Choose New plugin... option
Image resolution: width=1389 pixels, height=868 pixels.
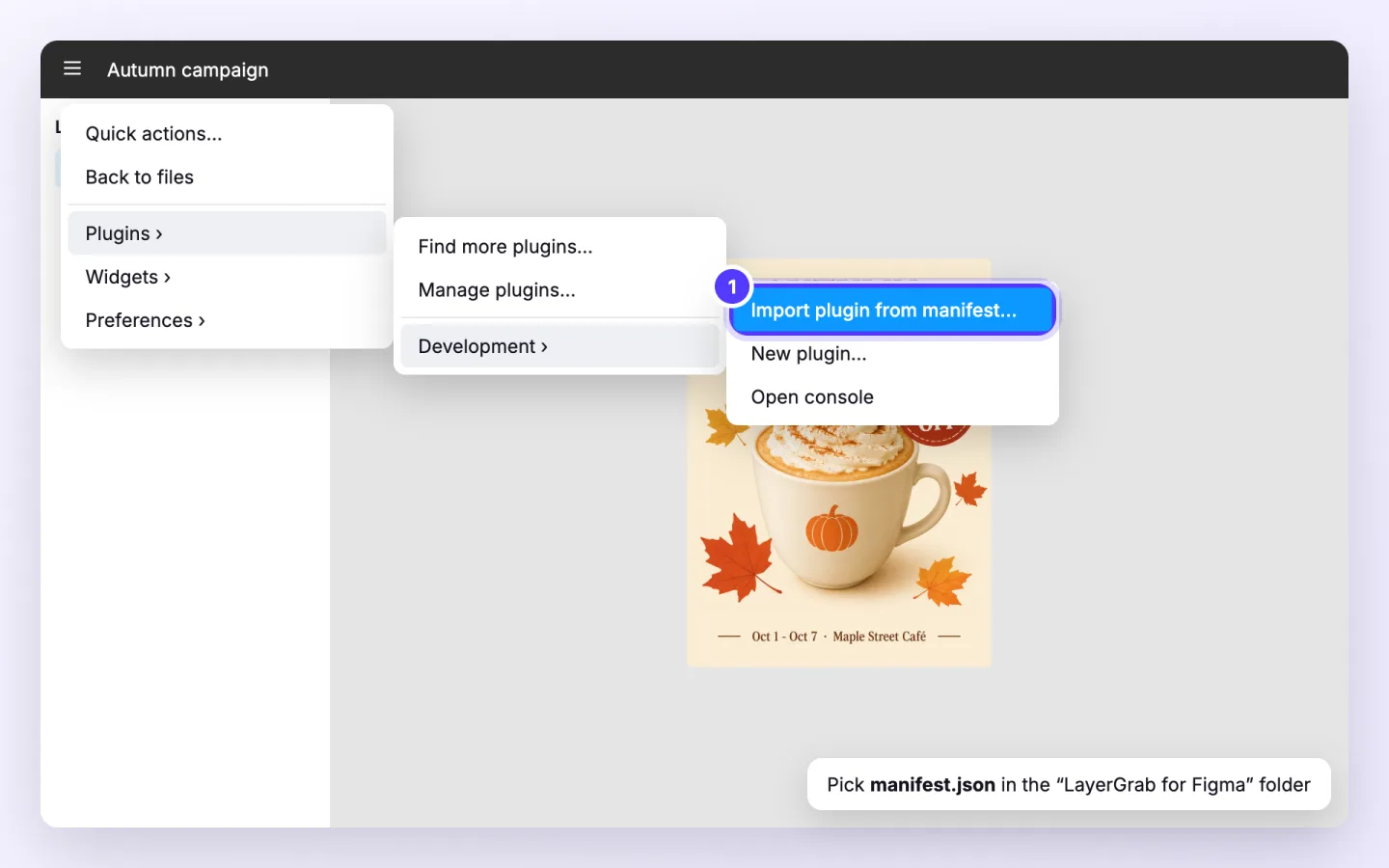tap(892, 354)
